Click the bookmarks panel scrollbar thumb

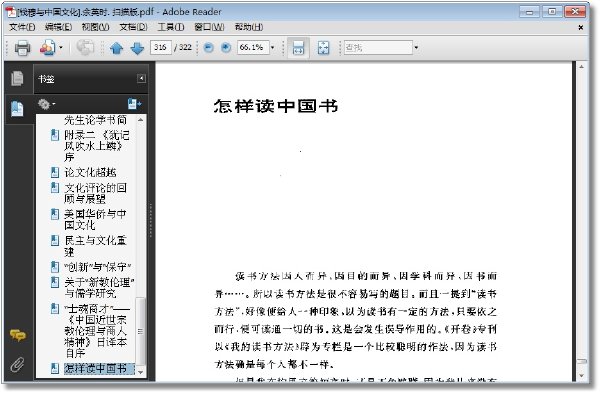[x=140, y=331]
